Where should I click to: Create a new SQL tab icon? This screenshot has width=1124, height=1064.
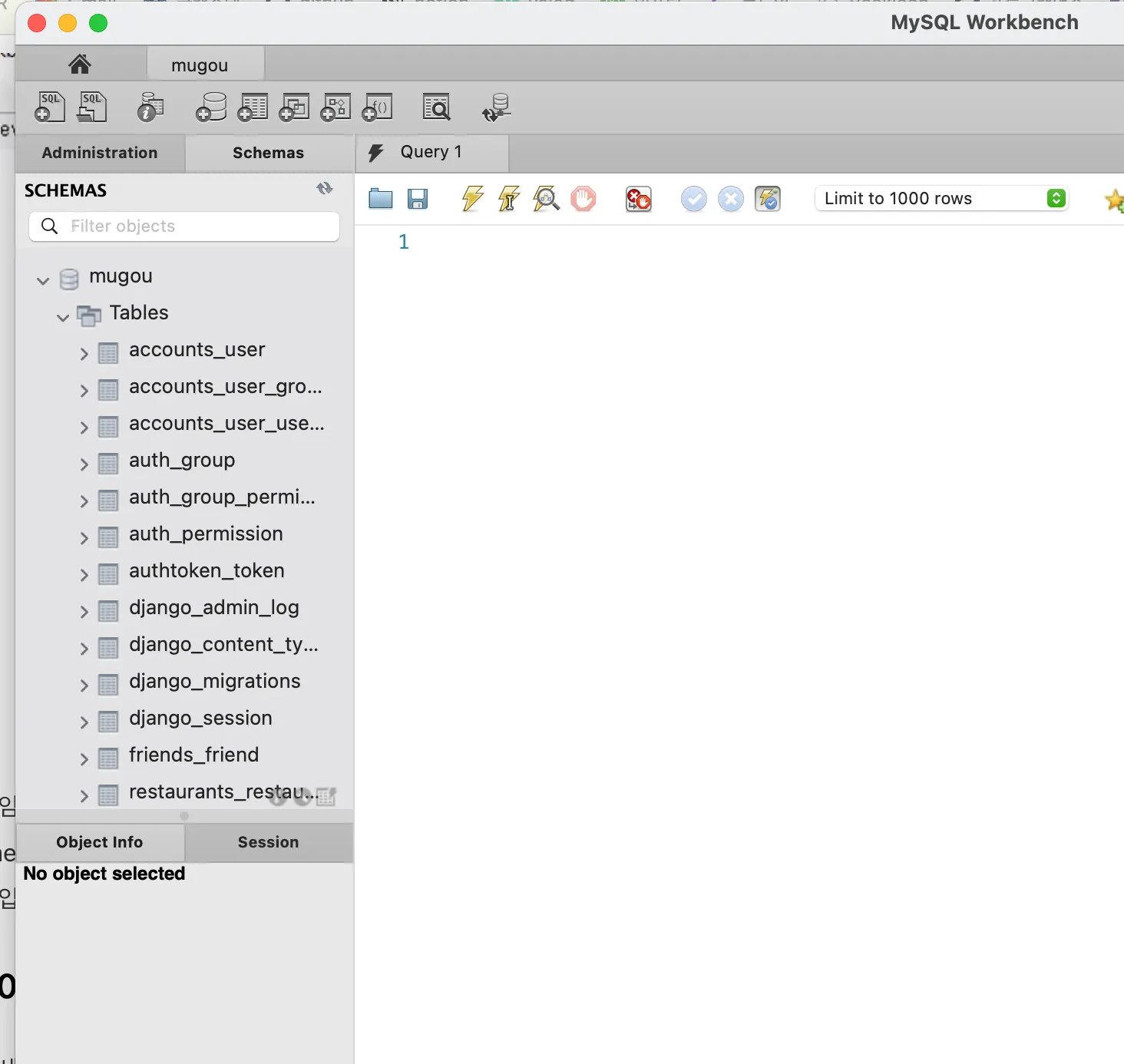coord(50,107)
